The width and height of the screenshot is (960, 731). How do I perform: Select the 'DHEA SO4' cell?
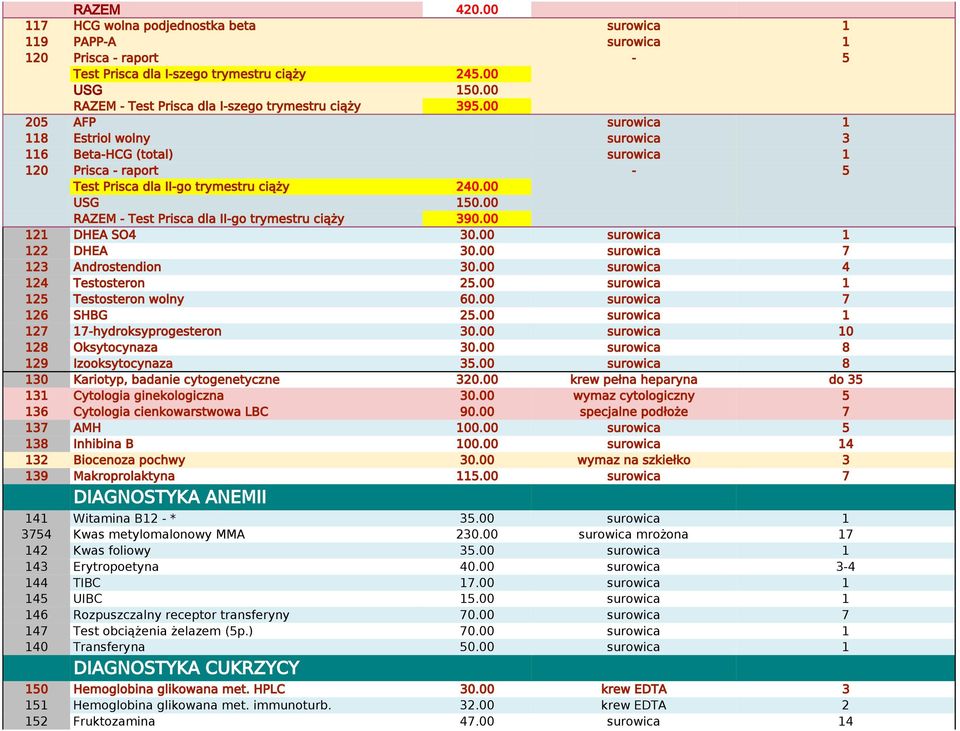point(104,234)
